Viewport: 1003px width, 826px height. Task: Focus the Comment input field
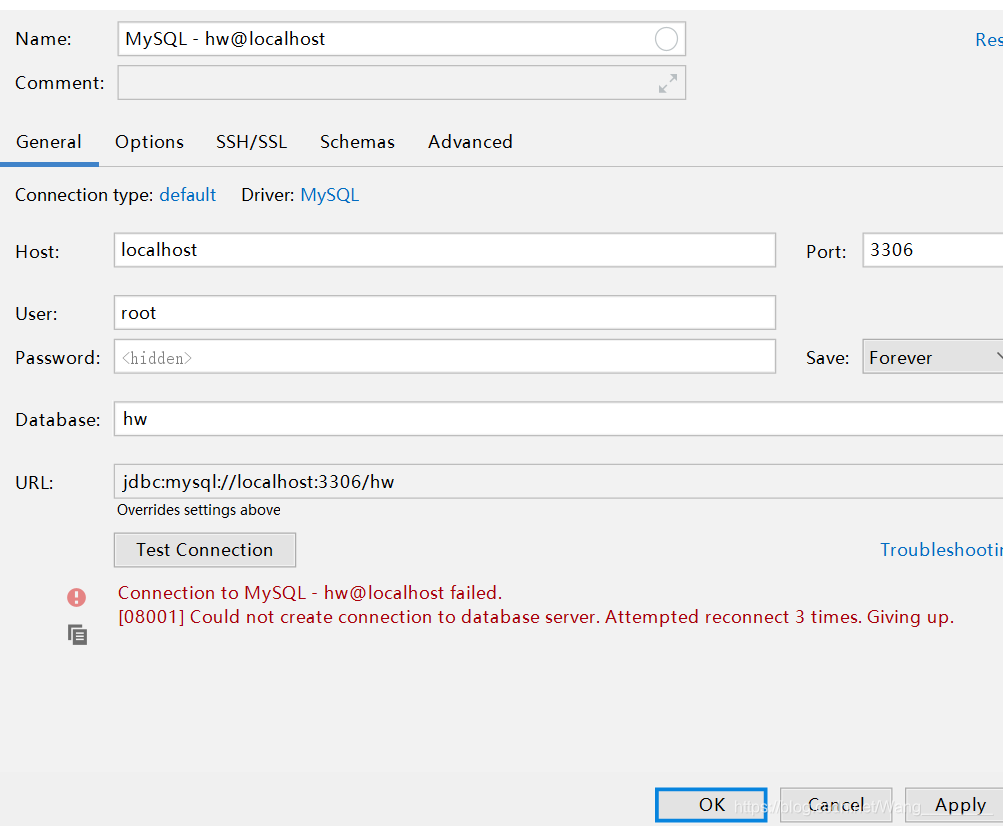click(401, 83)
